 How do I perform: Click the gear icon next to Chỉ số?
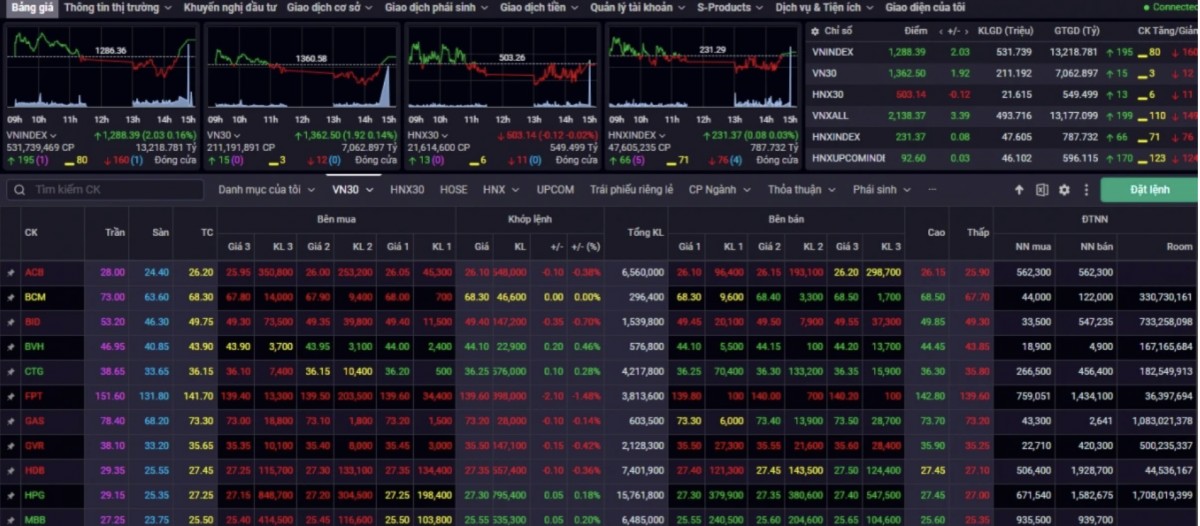pyautogui.click(x=815, y=32)
